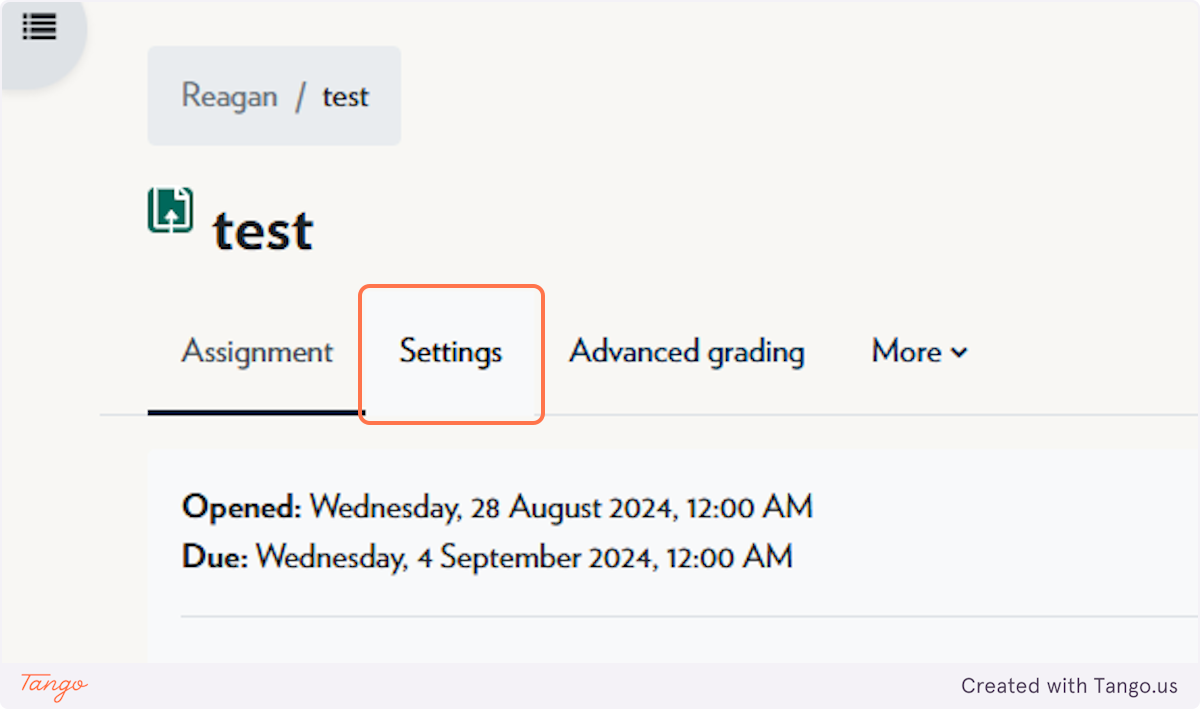Image resolution: width=1200 pixels, height=709 pixels.
Task: Open the Created with Tango.us link
Action: [x=1069, y=686]
